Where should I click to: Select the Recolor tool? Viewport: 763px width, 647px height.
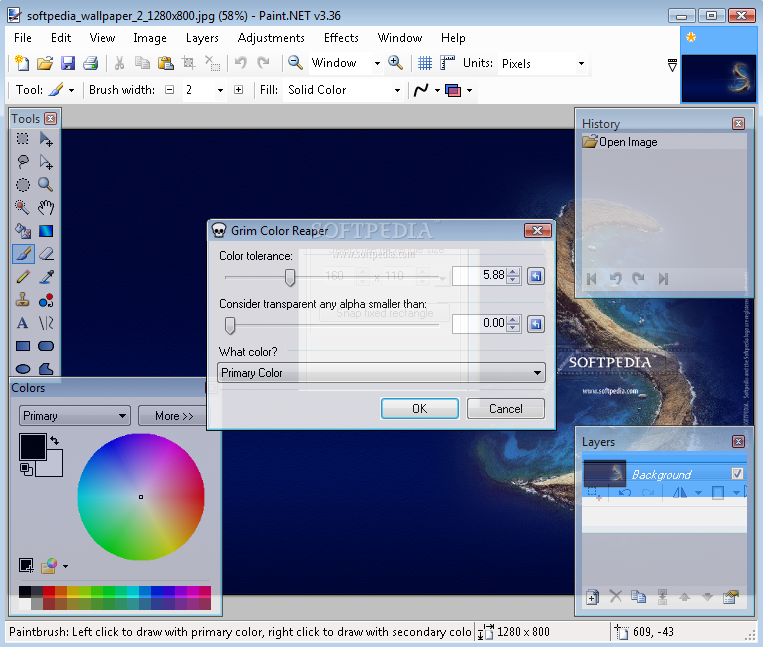(x=46, y=300)
